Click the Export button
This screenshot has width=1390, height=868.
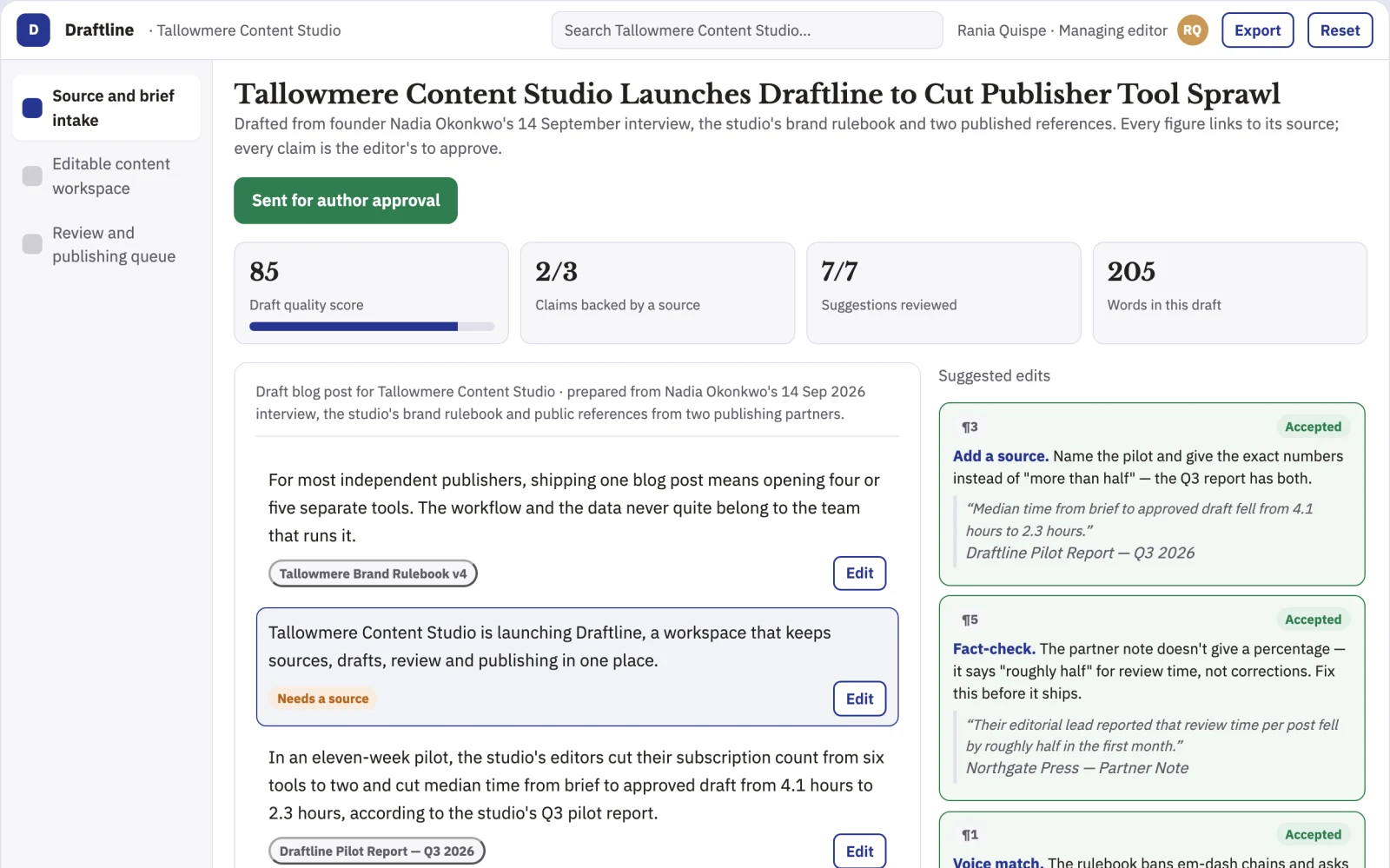point(1257,30)
